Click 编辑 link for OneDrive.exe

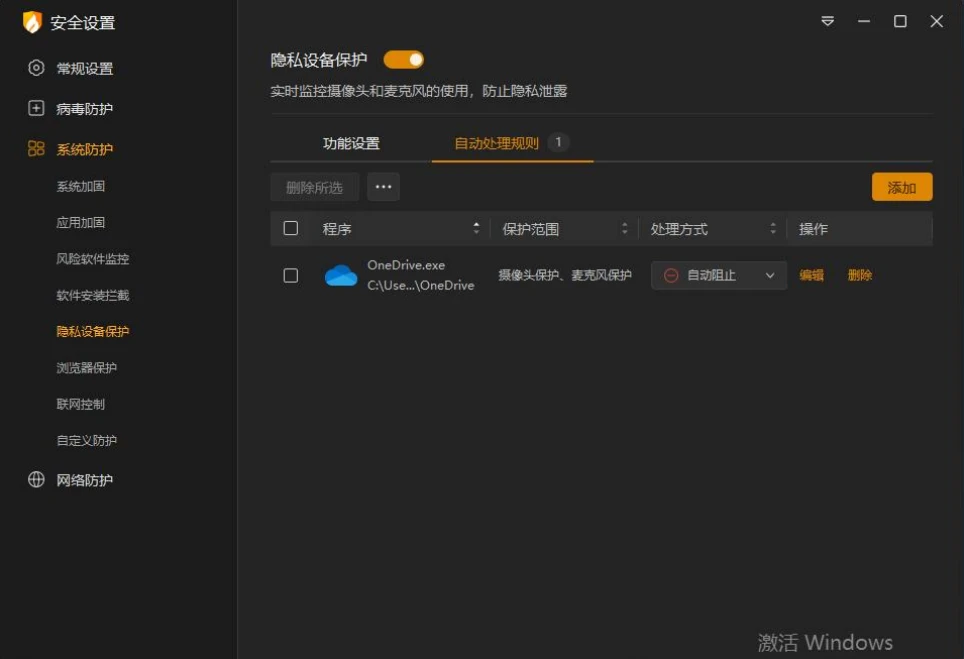pos(812,275)
